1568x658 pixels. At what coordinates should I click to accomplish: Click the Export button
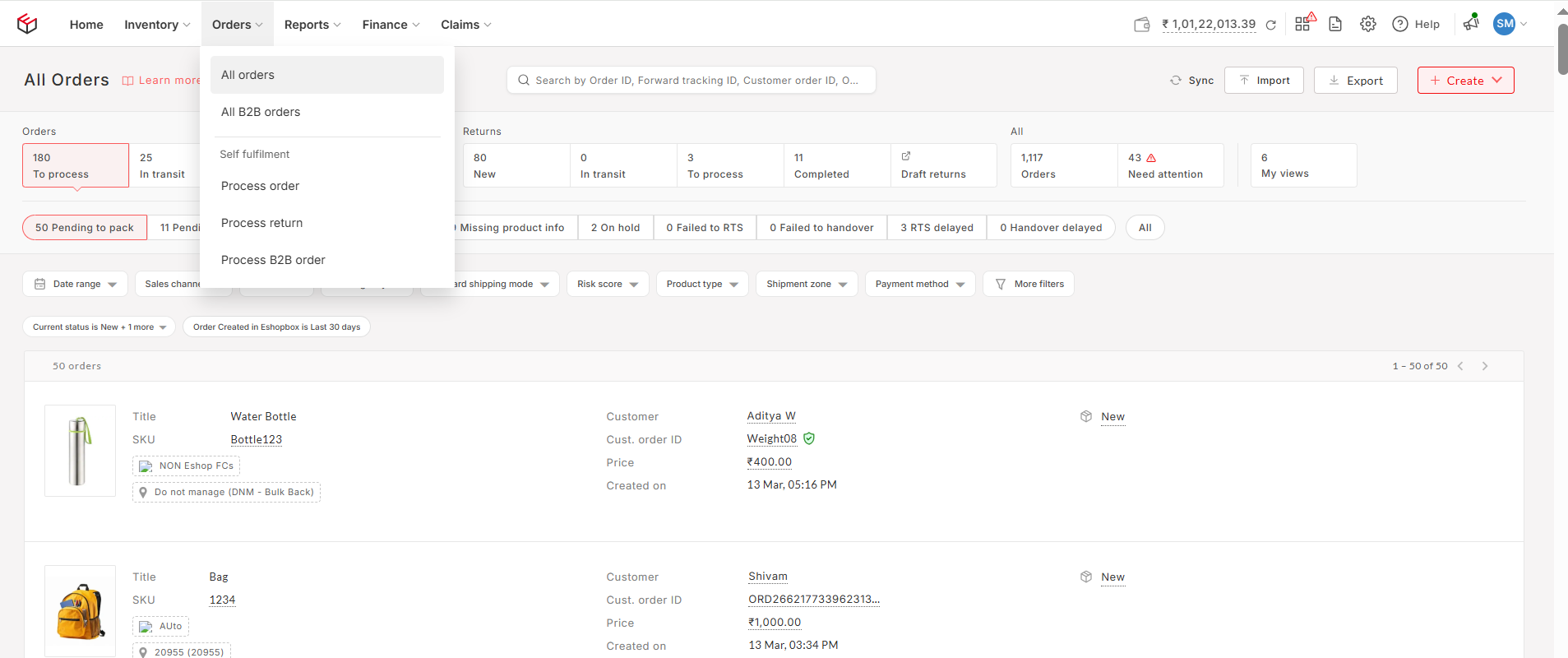coord(1355,81)
